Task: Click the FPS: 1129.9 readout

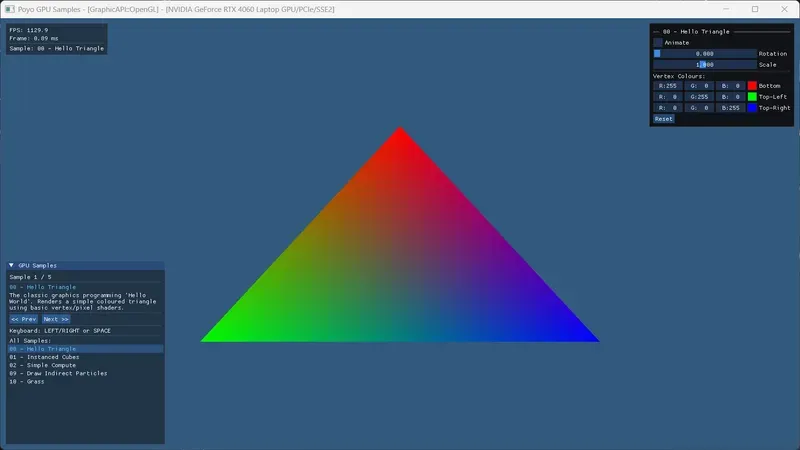Action: pos(29,30)
